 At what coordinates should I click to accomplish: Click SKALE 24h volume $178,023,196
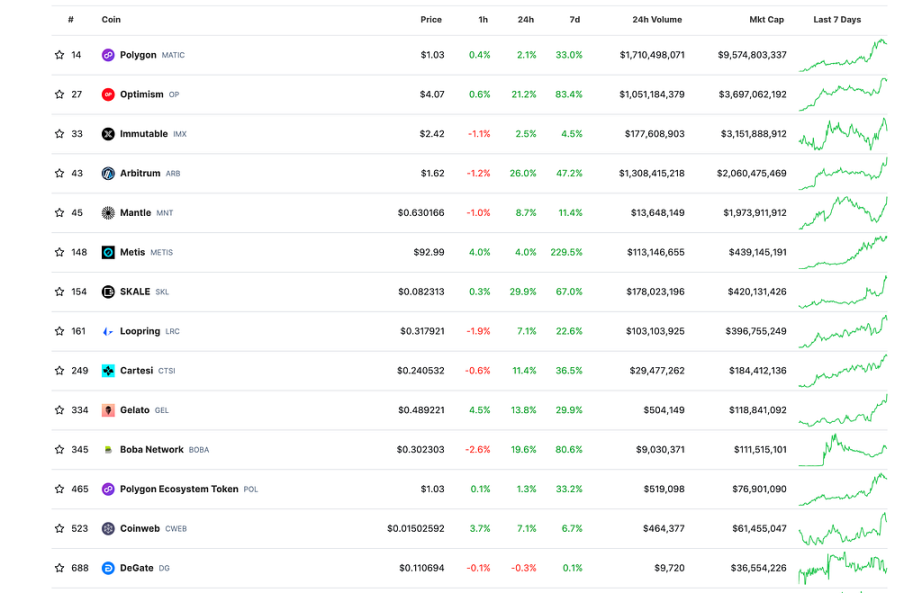pos(656,291)
